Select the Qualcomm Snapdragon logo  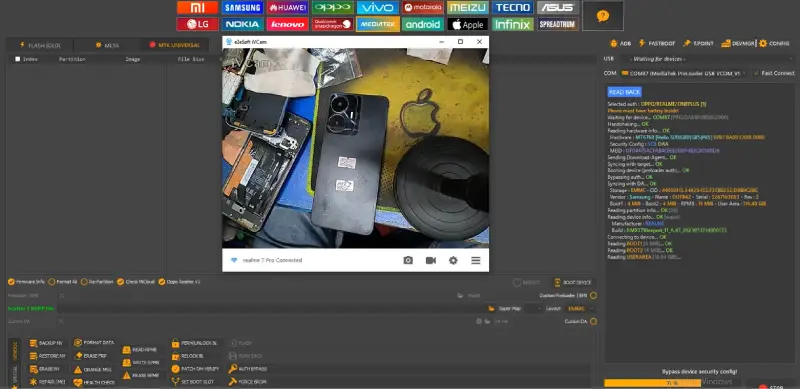[x=333, y=24]
